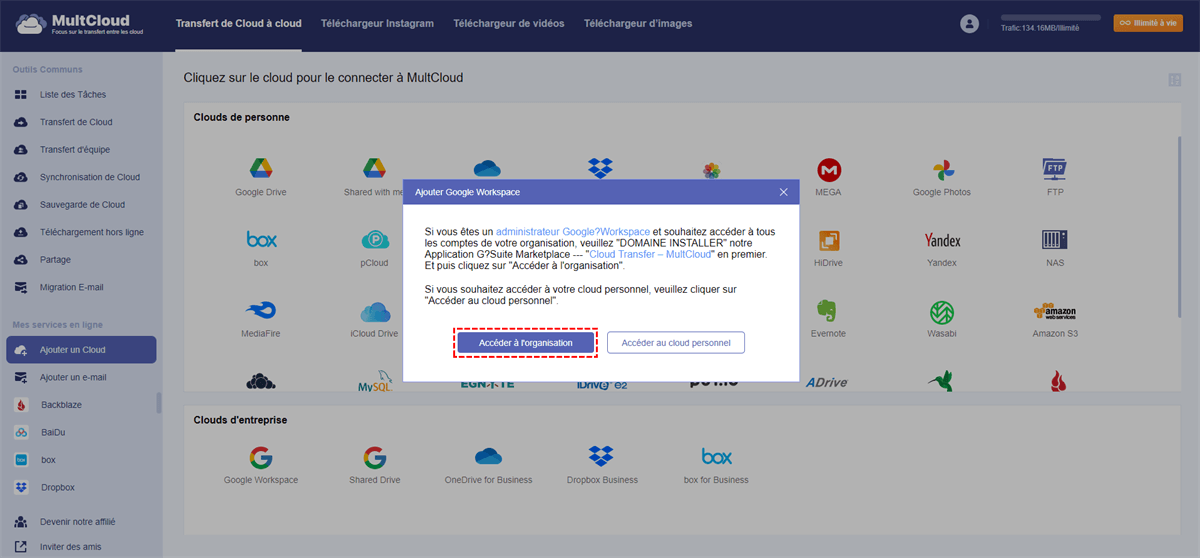
Task: Open the user account avatar icon
Action: coord(968,23)
